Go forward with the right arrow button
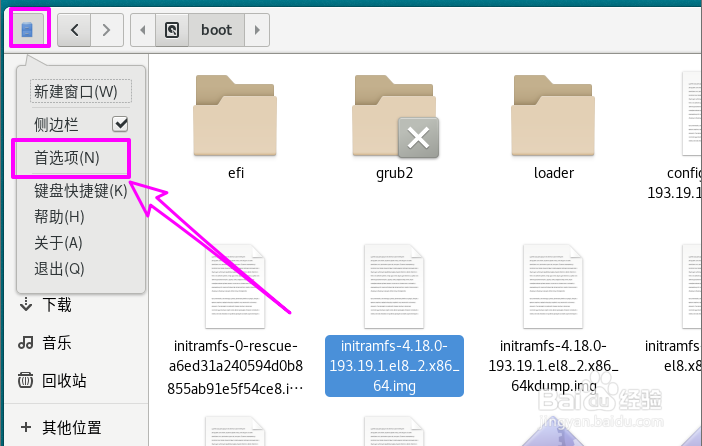The width and height of the screenshot is (702, 446). pyautogui.click(x=107, y=30)
